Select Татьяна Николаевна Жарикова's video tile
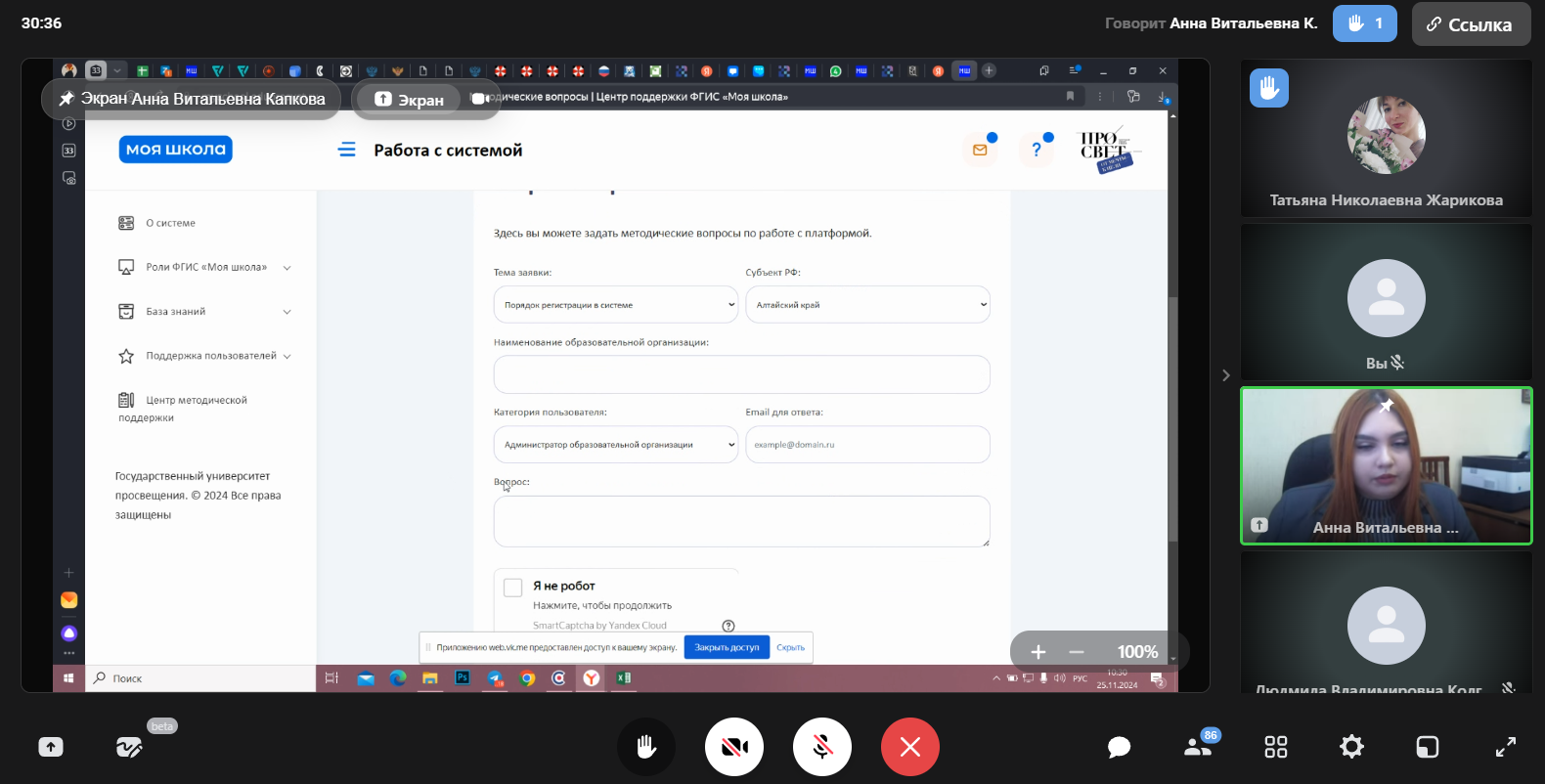 click(x=1386, y=138)
